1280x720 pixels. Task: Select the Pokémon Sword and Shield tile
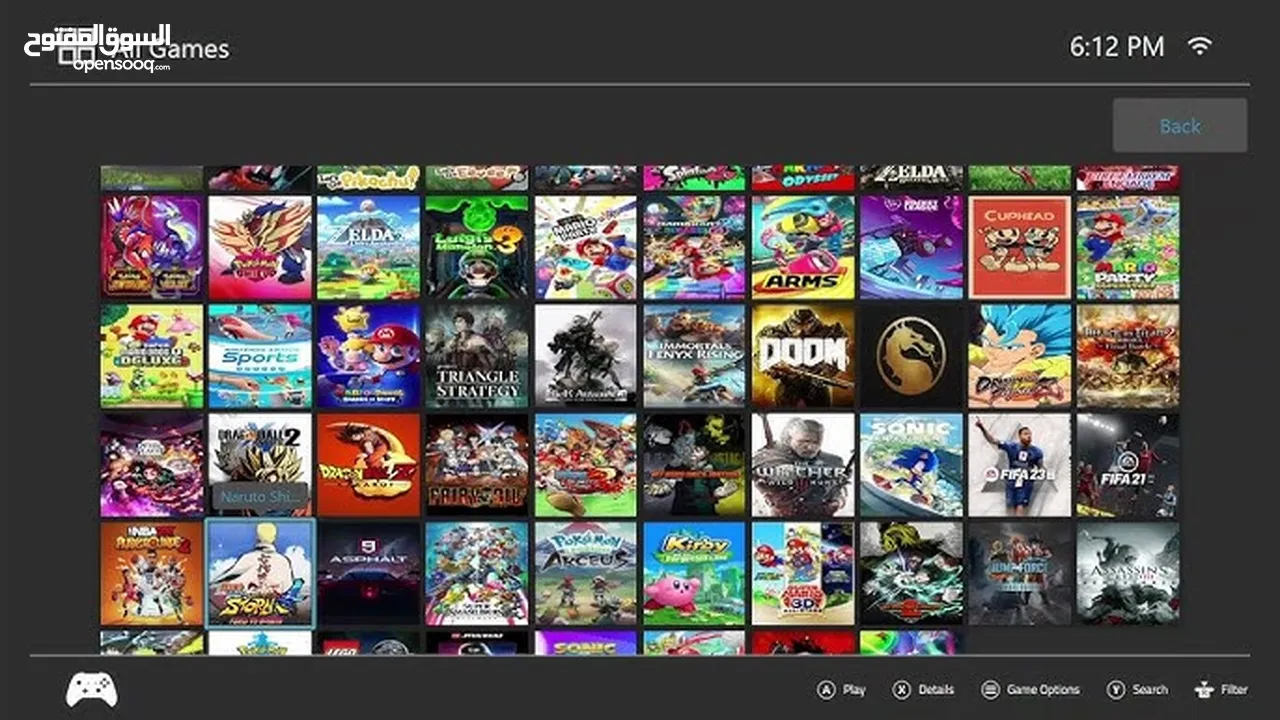coord(260,247)
